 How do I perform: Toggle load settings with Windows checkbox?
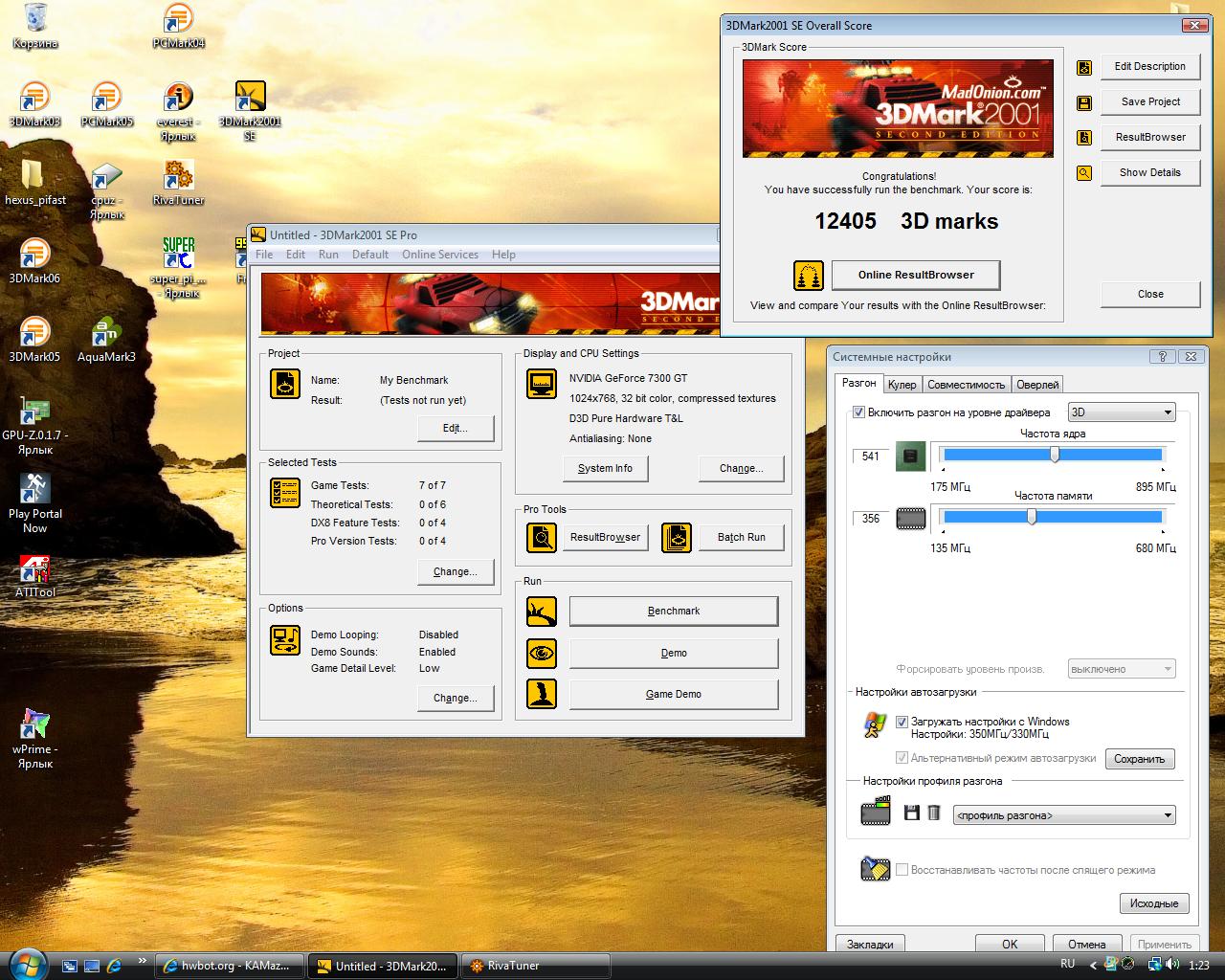click(902, 723)
